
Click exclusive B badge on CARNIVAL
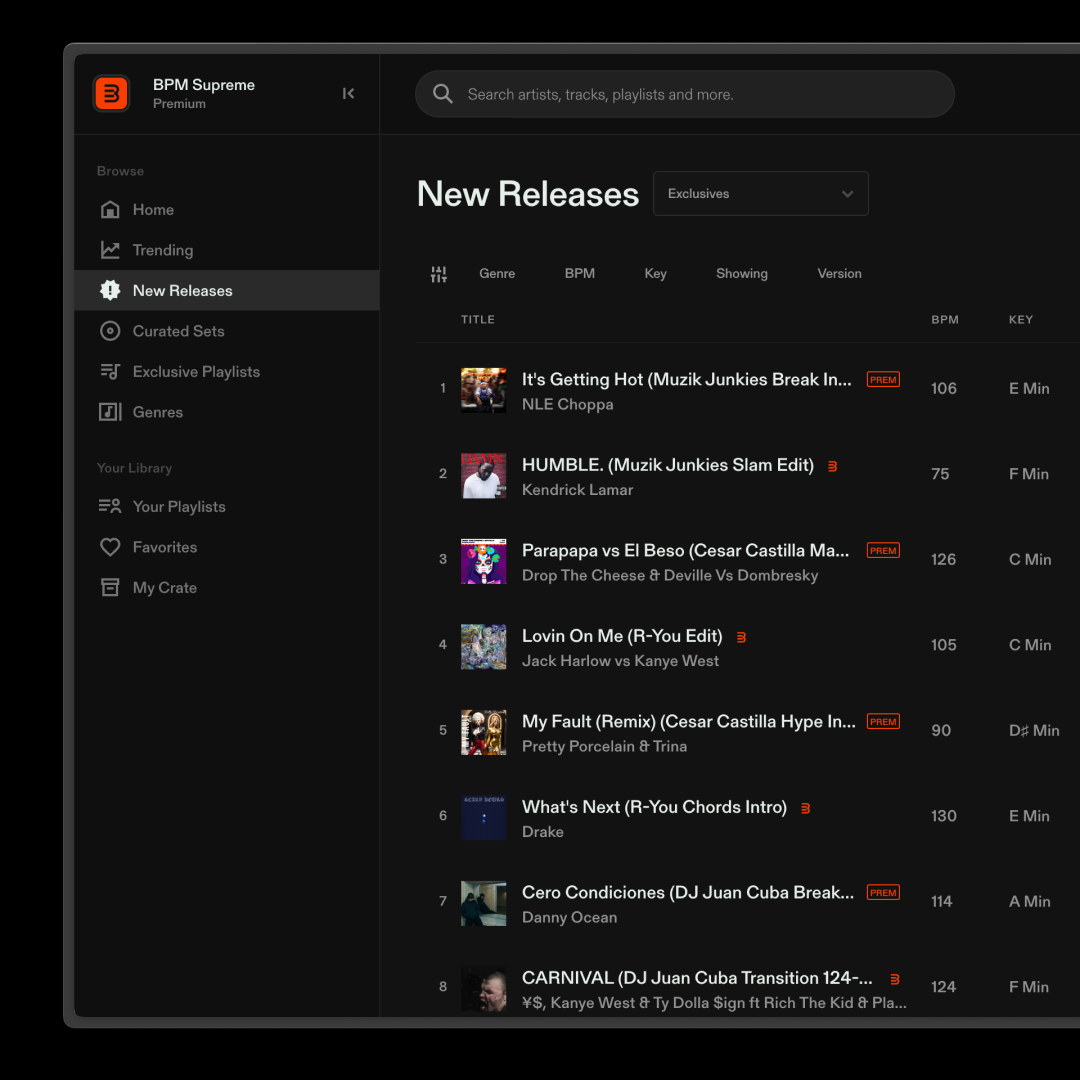click(895, 979)
